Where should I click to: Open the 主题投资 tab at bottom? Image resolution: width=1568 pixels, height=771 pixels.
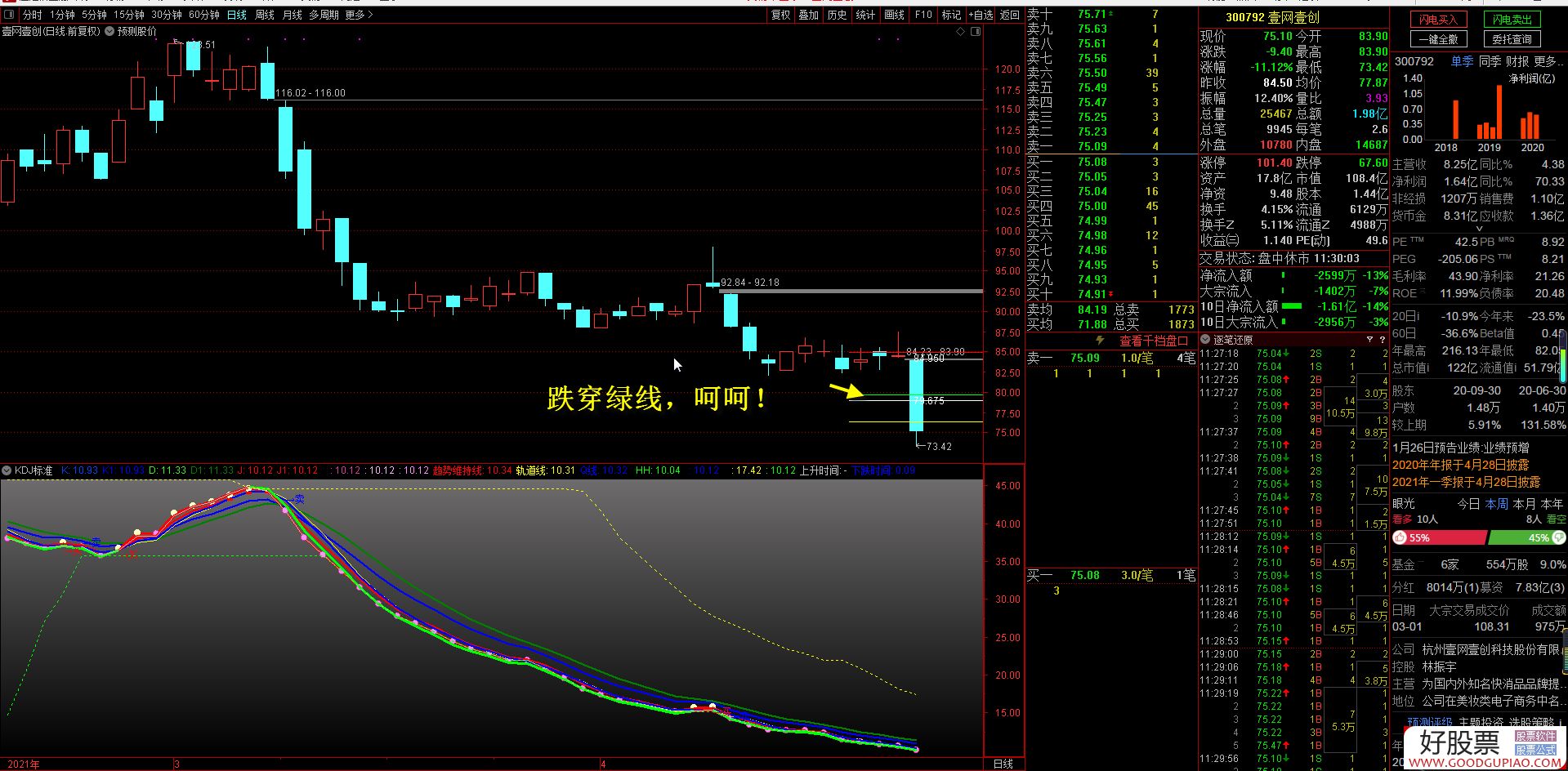pyautogui.click(x=1481, y=722)
